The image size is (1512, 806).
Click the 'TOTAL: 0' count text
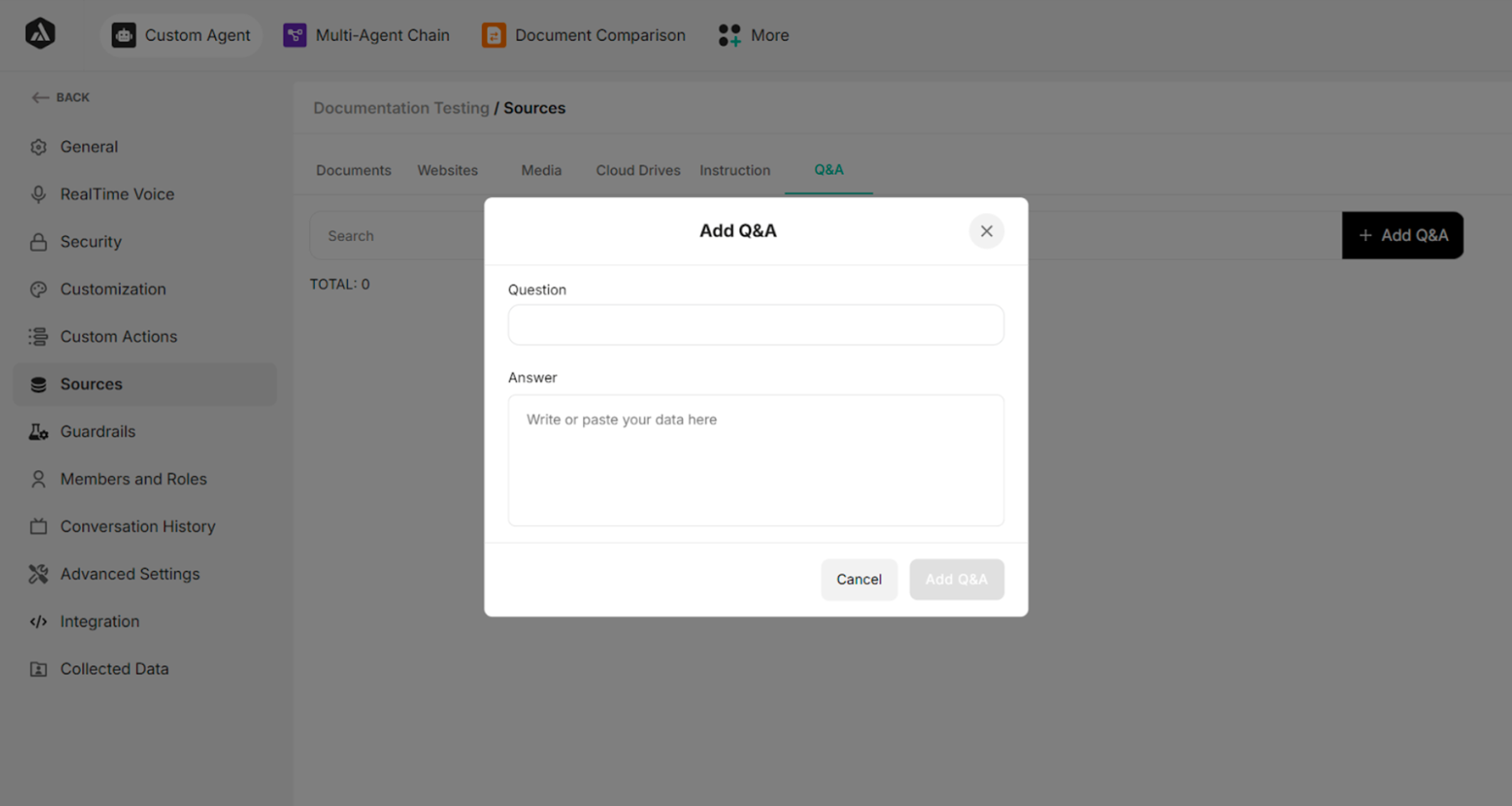coord(339,284)
